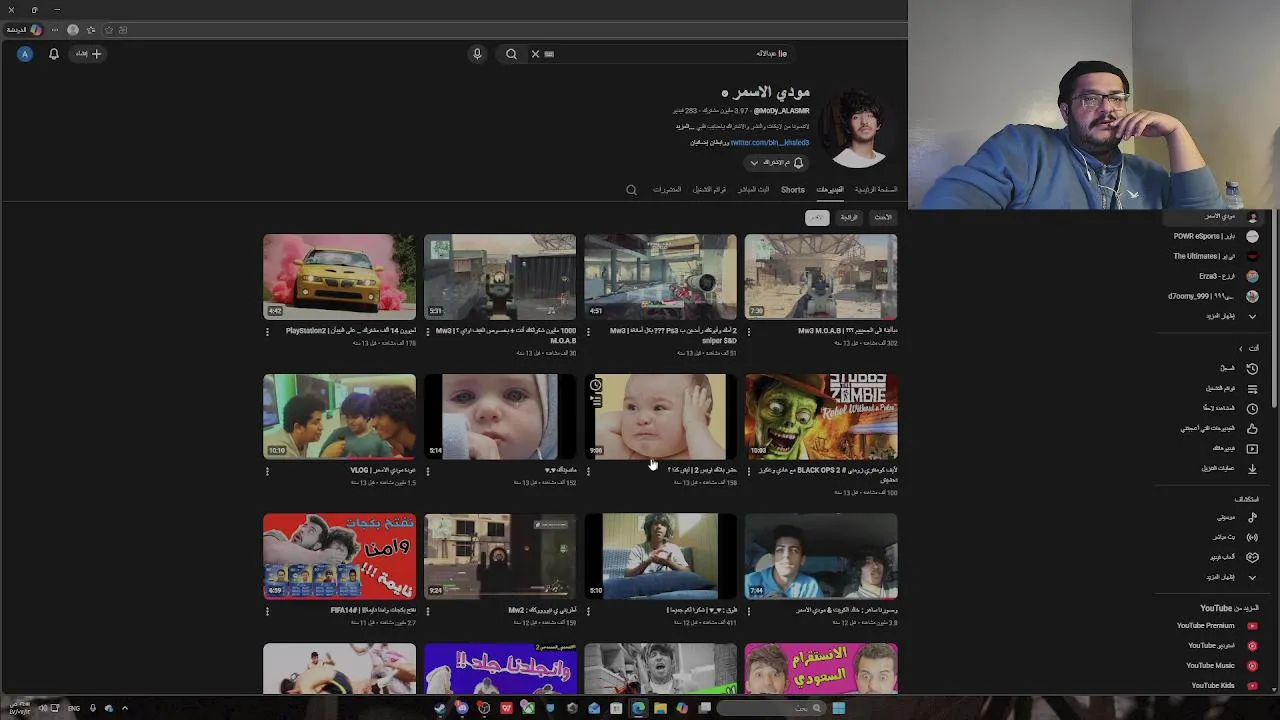Select the Latest sort chip
Image resolution: width=1280 pixels, height=720 pixels.
(883, 217)
